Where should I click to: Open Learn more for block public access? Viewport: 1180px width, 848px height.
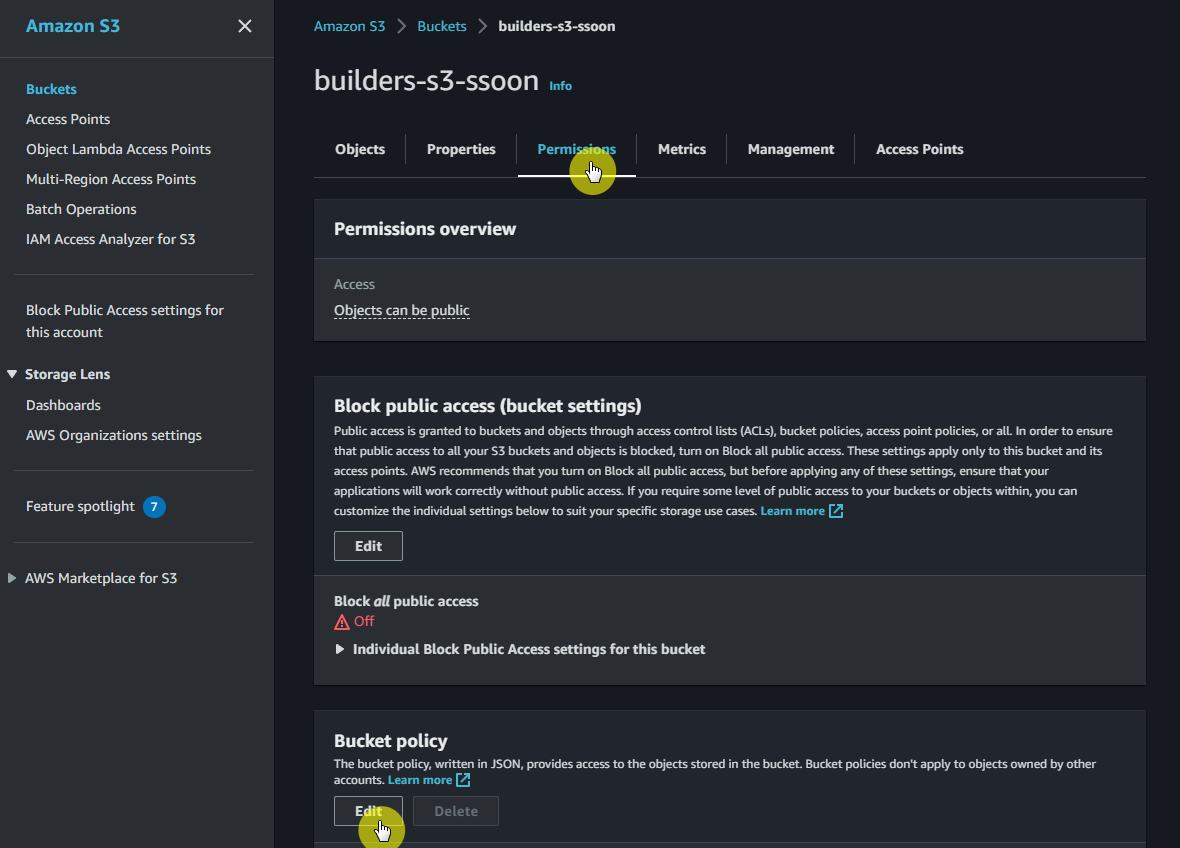(x=792, y=511)
